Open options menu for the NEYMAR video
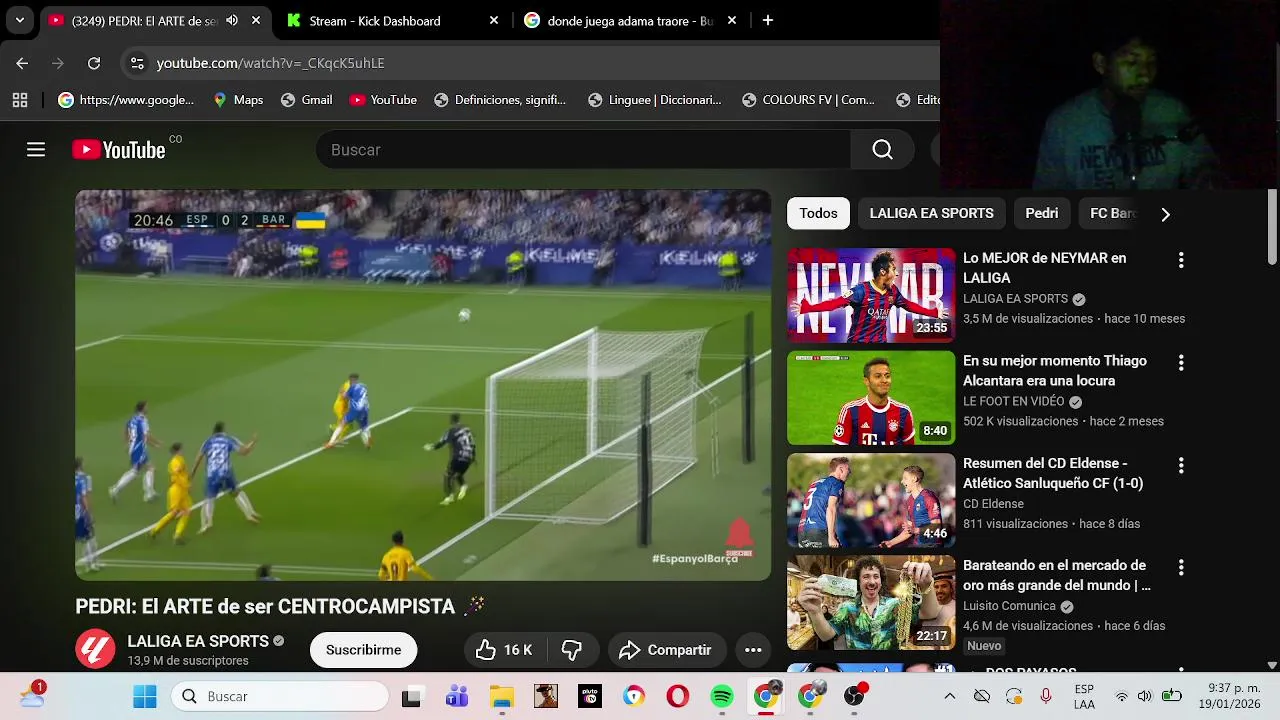 (x=1181, y=260)
